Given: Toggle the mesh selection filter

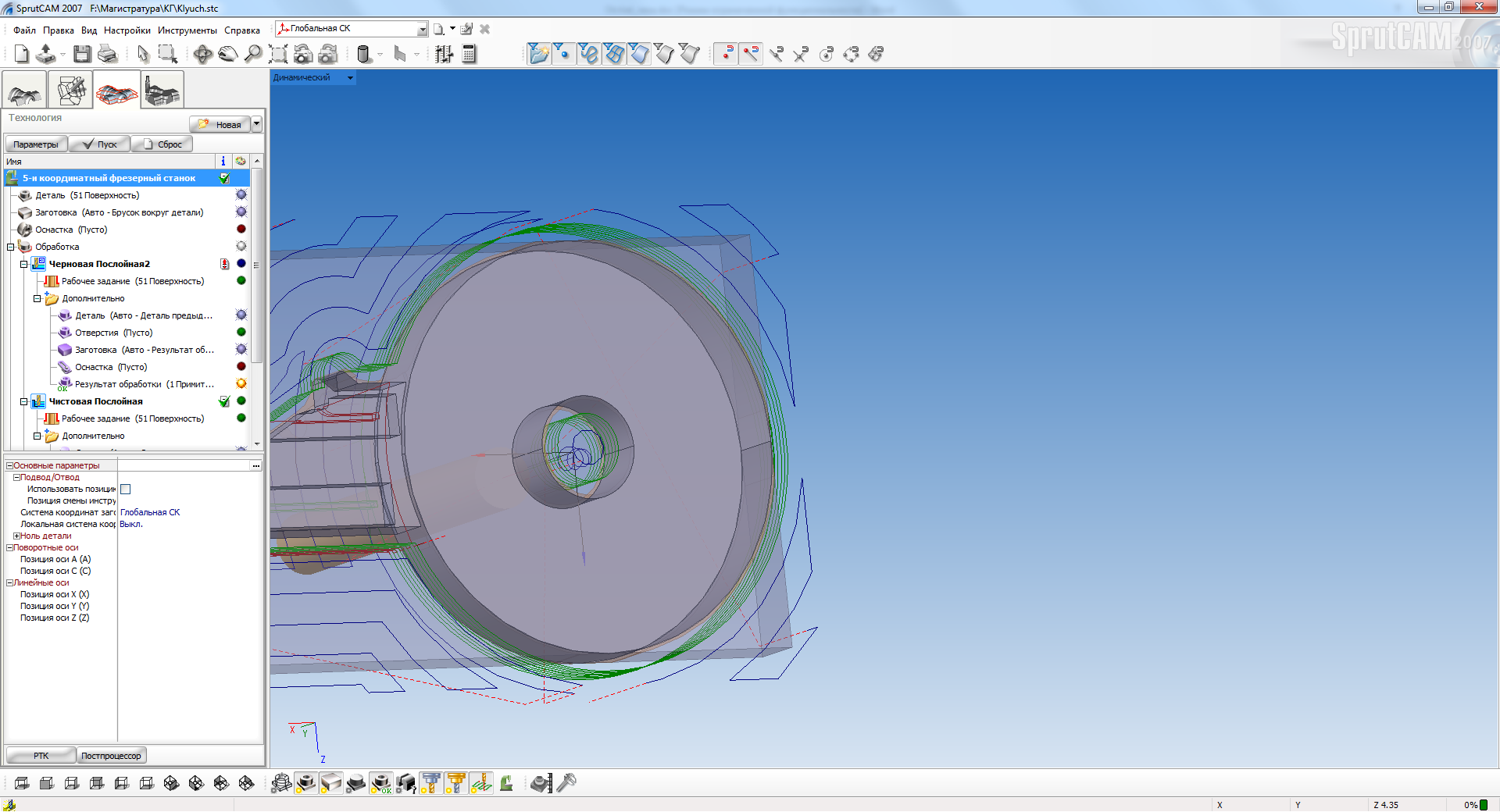Looking at the screenshot, I should pyautogui.click(x=614, y=54).
